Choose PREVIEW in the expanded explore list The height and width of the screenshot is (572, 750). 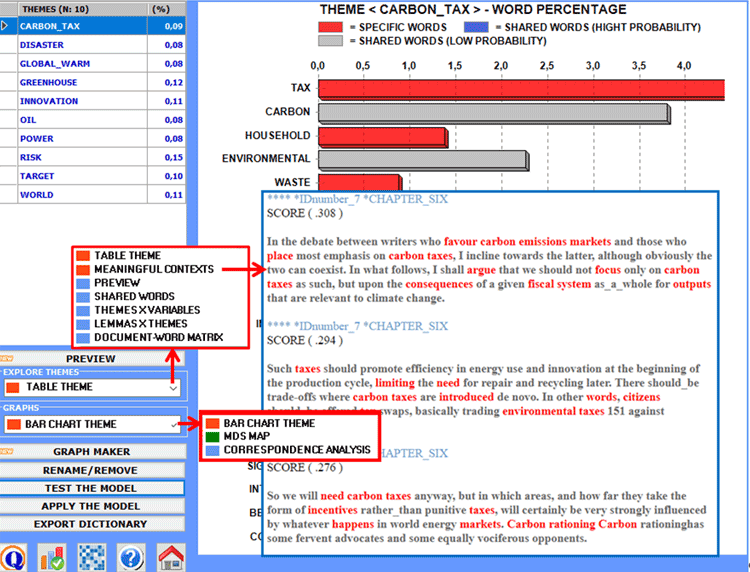coord(109,283)
